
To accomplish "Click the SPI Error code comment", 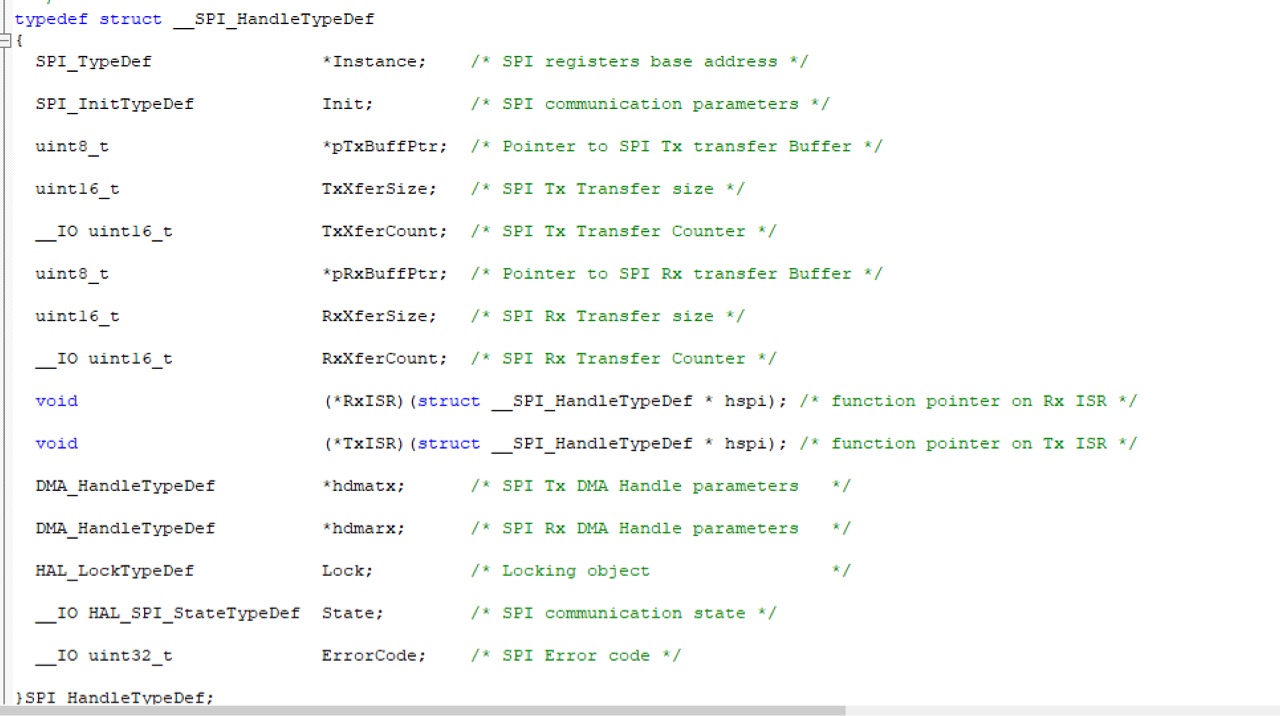I will tap(576, 656).
